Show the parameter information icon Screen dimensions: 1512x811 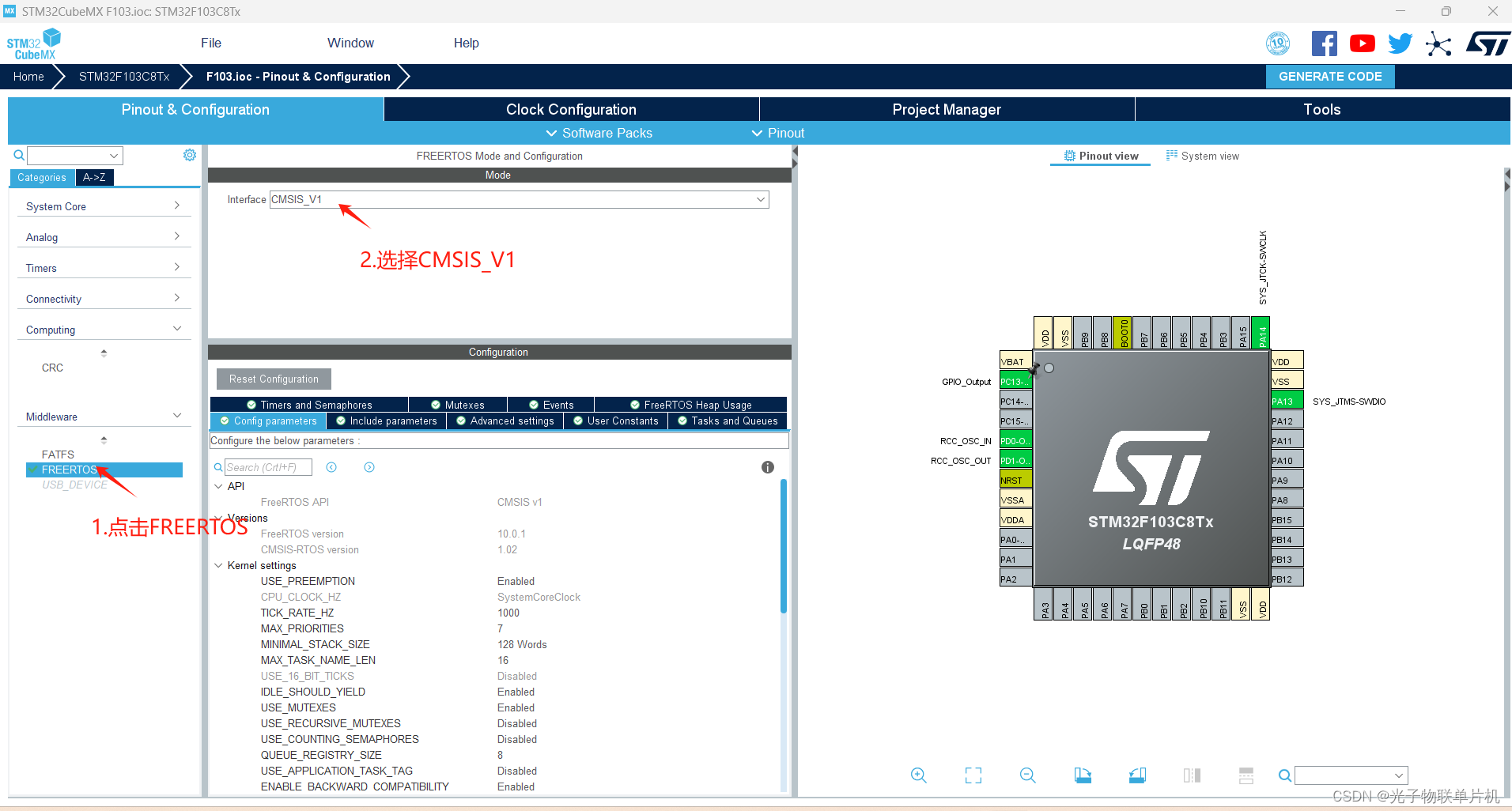tap(767, 467)
